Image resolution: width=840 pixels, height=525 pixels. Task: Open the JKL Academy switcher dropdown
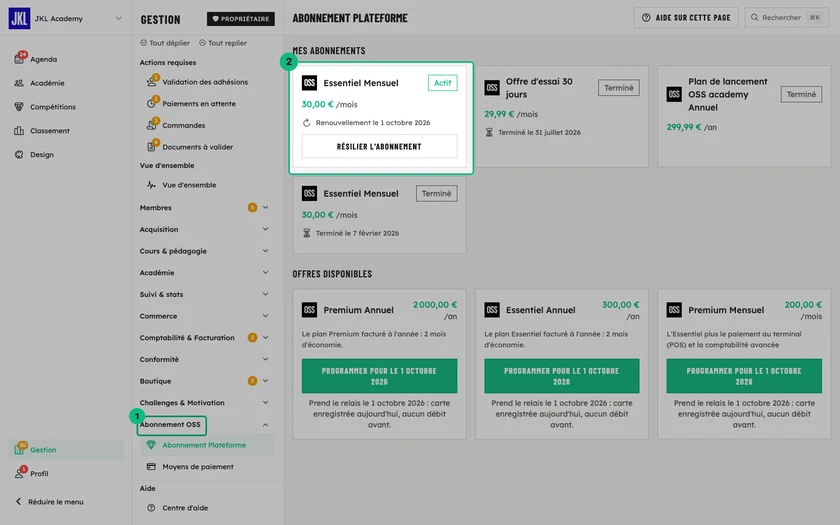pyautogui.click(x=118, y=18)
